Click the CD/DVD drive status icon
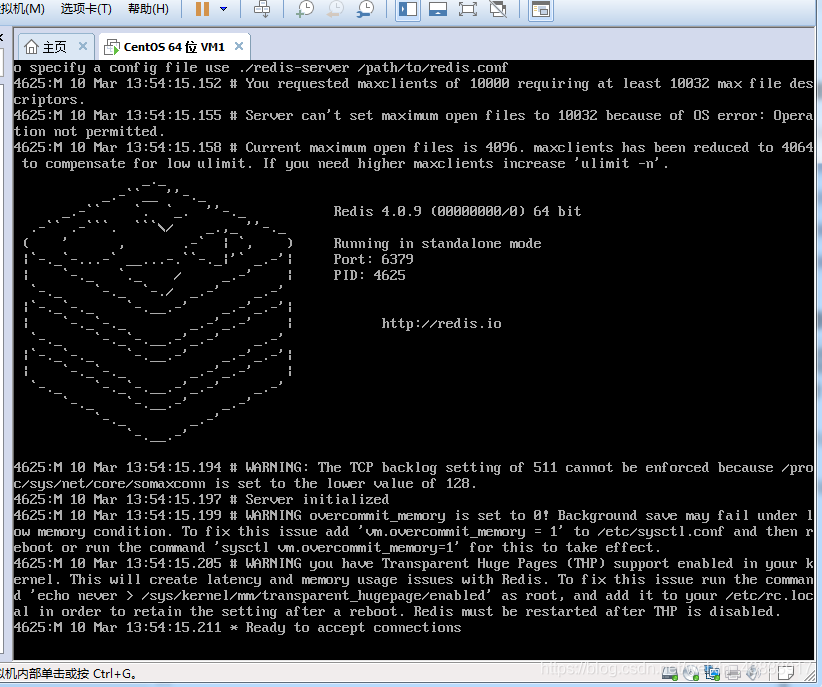The width and height of the screenshot is (822, 687). [x=691, y=673]
